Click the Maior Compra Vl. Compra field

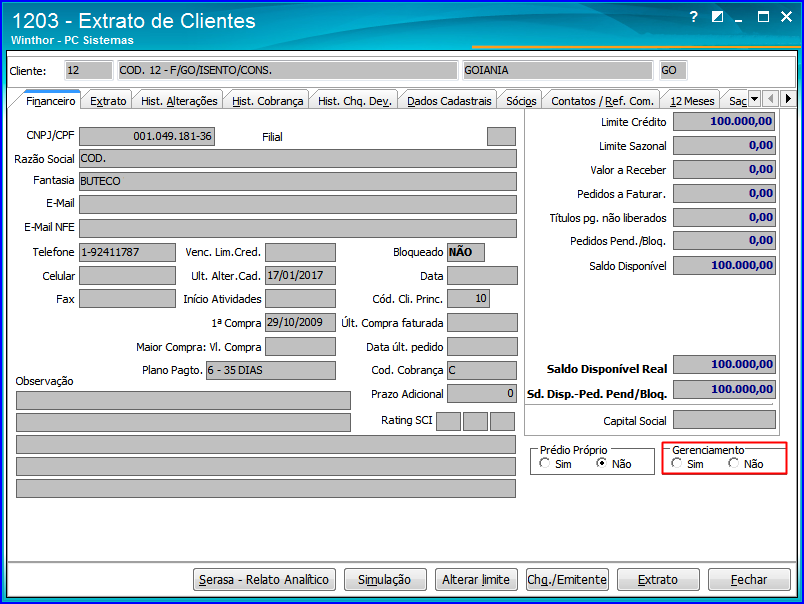click(x=300, y=347)
